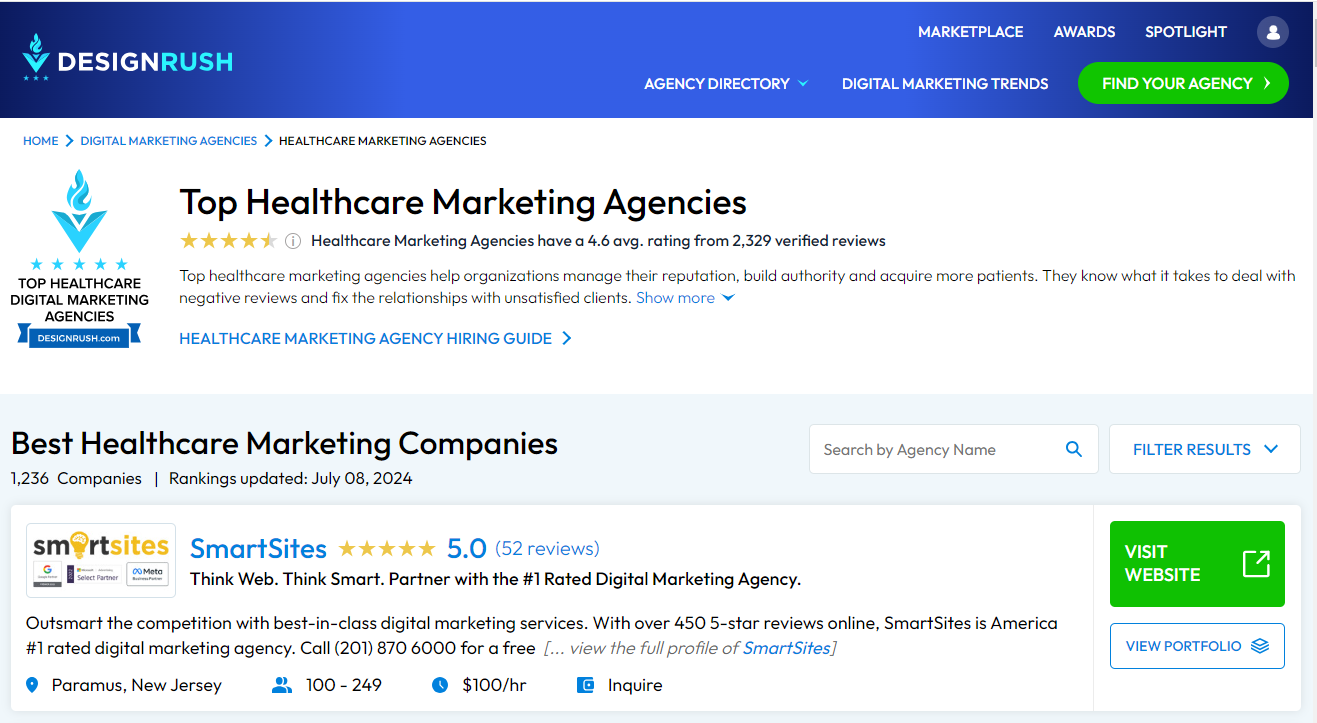Click the team size people icon
This screenshot has height=723, width=1317.
(282, 685)
